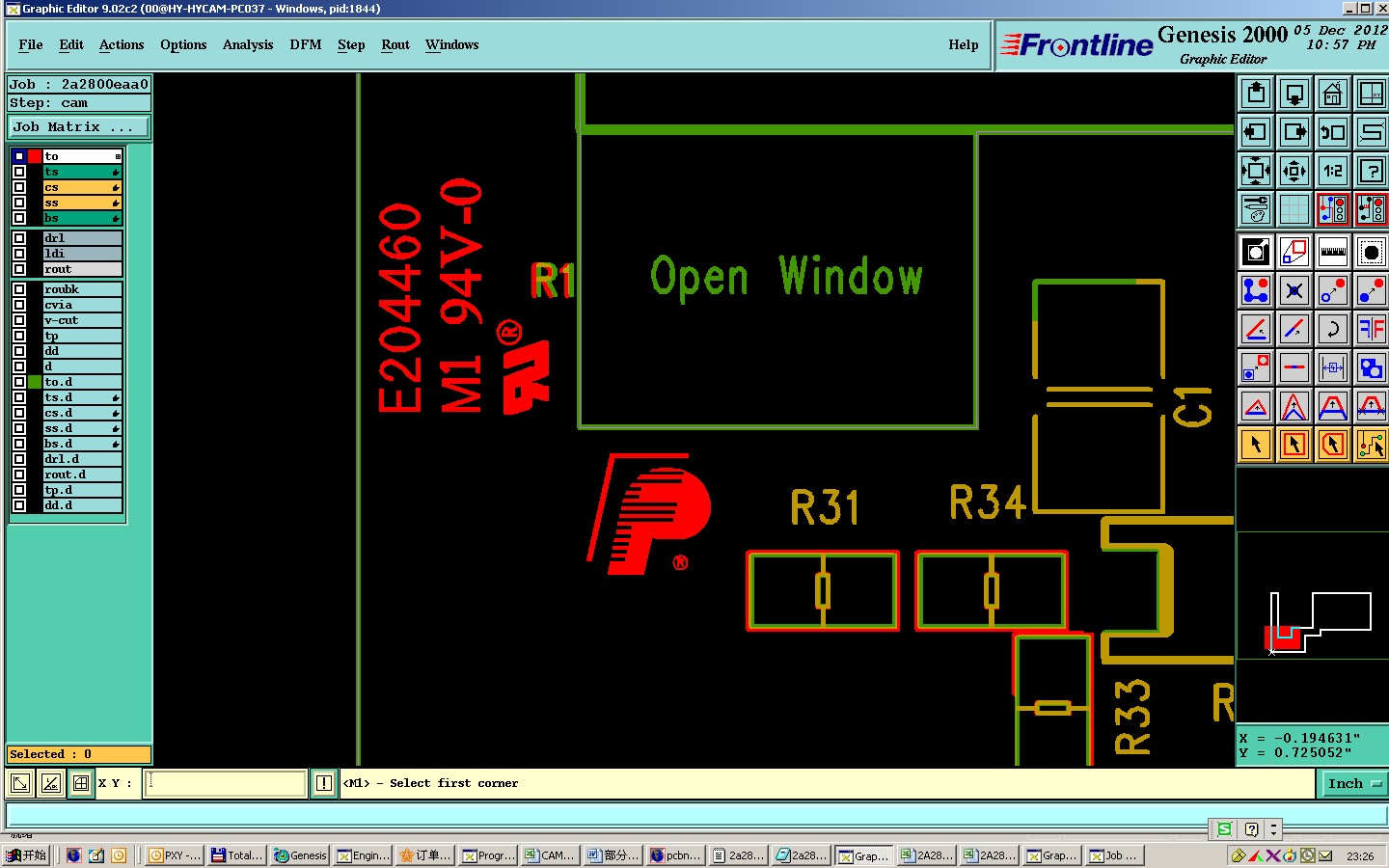Open the File menu
This screenshot has height=868, width=1389.
pyautogui.click(x=31, y=44)
